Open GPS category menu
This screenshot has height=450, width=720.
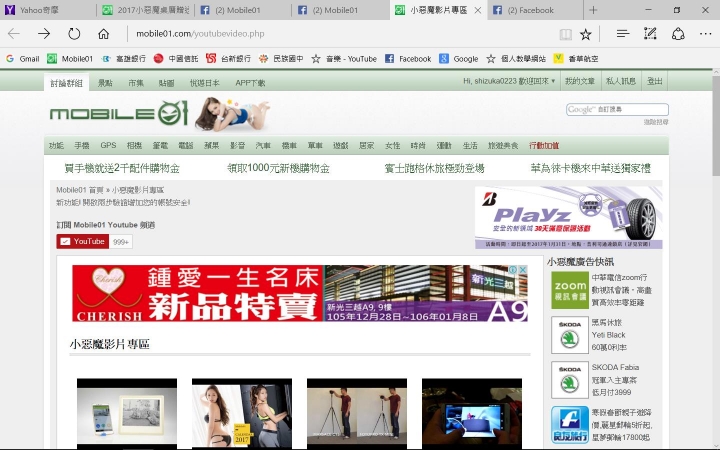pyautogui.click(x=108, y=146)
